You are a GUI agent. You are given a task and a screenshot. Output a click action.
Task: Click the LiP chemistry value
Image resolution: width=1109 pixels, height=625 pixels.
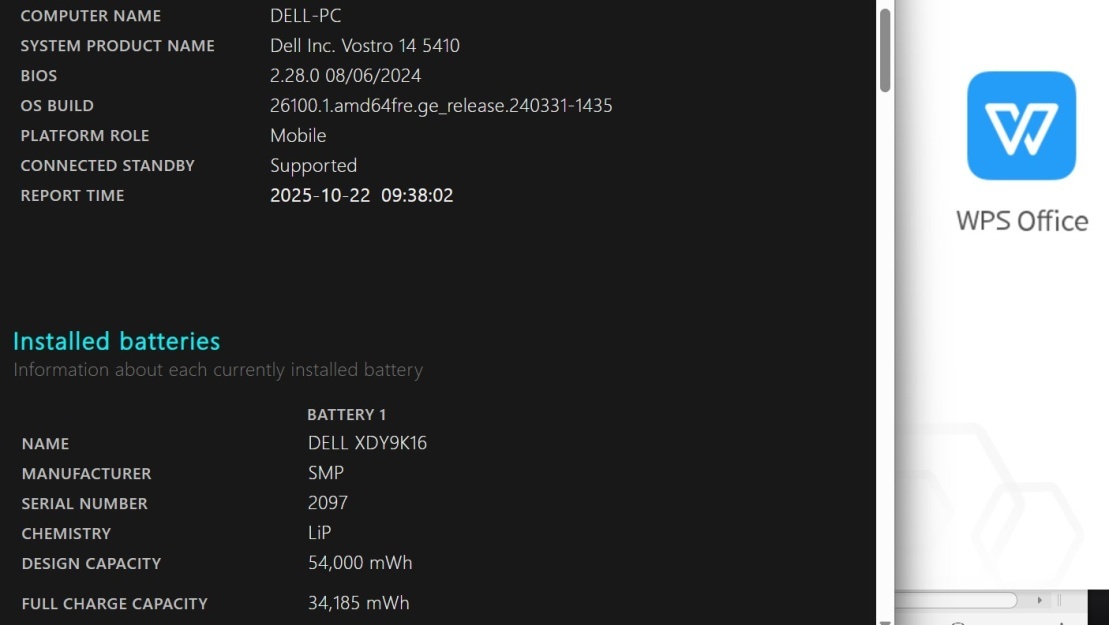click(x=319, y=533)
